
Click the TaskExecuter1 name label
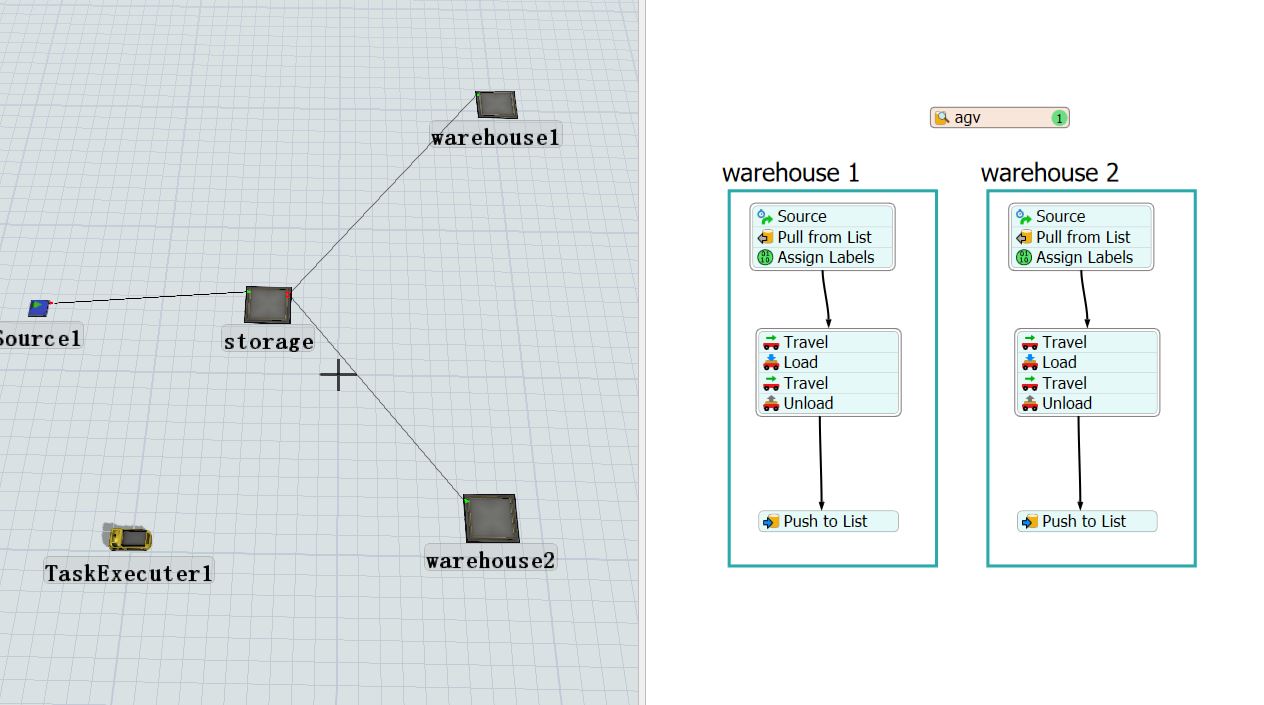(129, 573)
